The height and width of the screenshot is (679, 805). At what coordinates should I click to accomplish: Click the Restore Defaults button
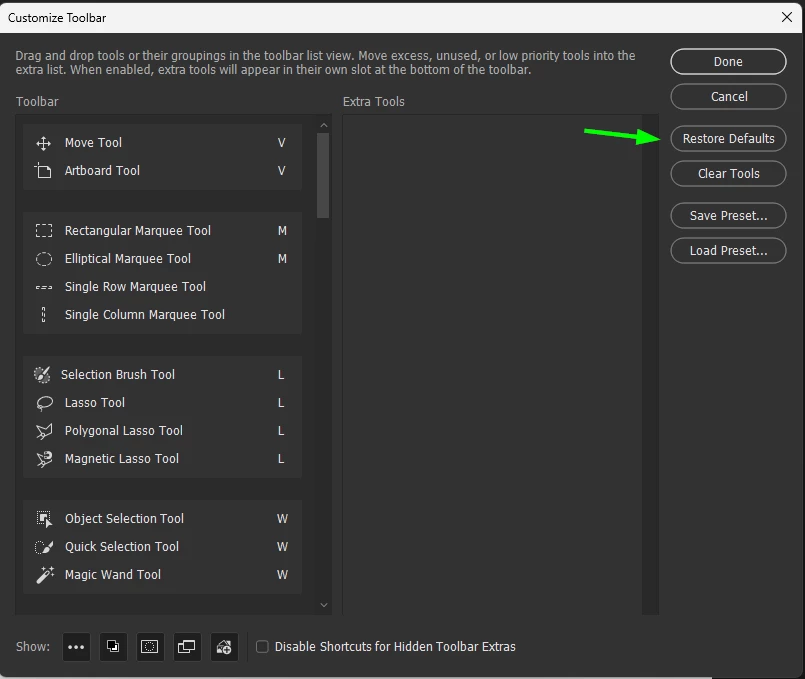tap(728, 139)
